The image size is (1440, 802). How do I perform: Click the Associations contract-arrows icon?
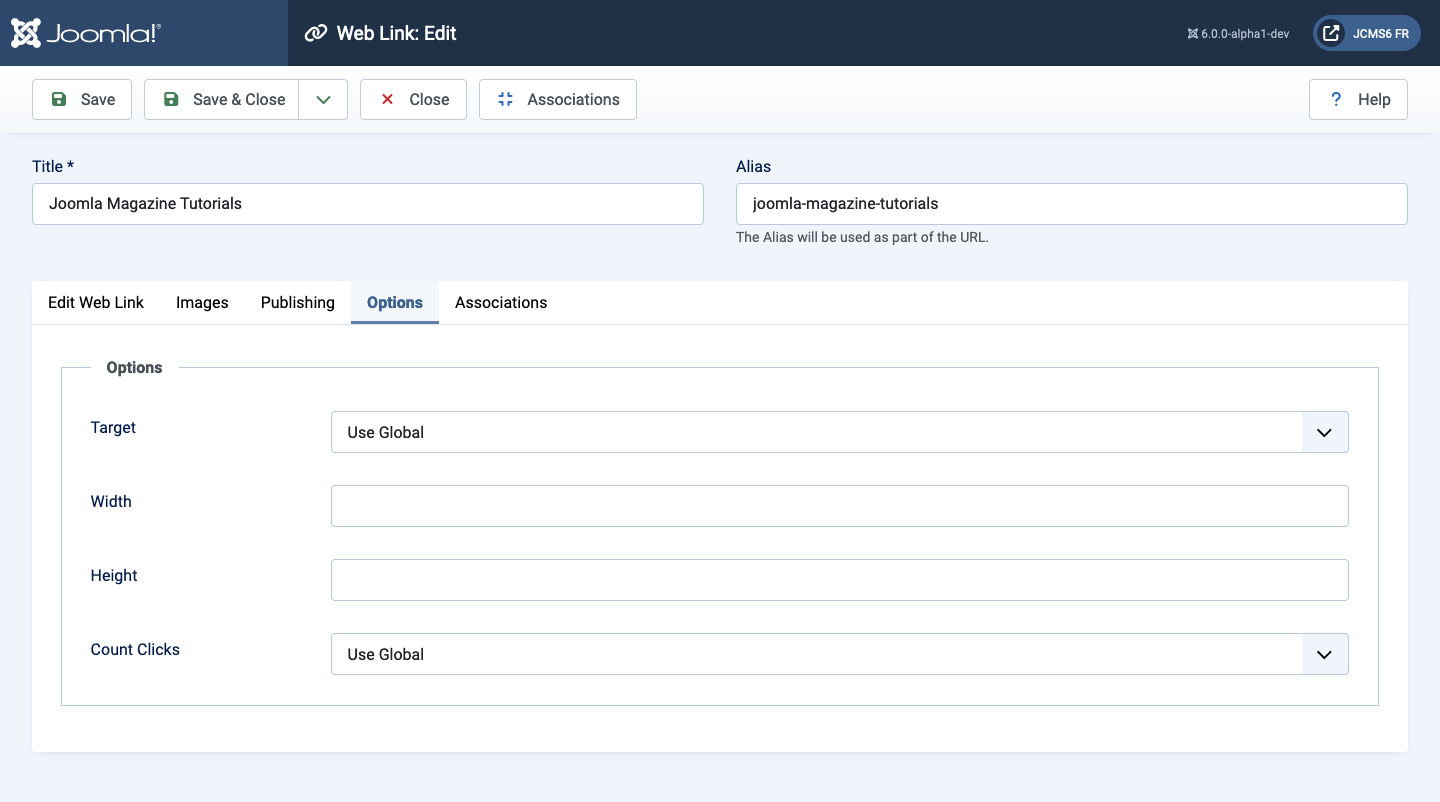505,99
